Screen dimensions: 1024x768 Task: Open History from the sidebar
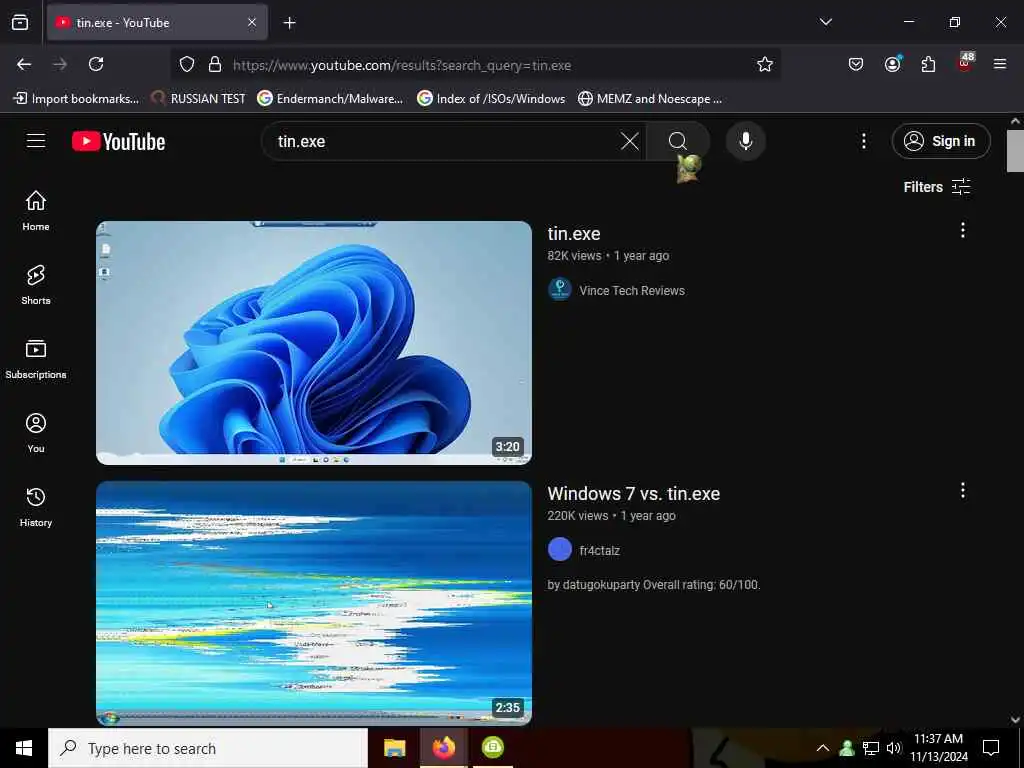pyautogui.click(x=36, y=507)
